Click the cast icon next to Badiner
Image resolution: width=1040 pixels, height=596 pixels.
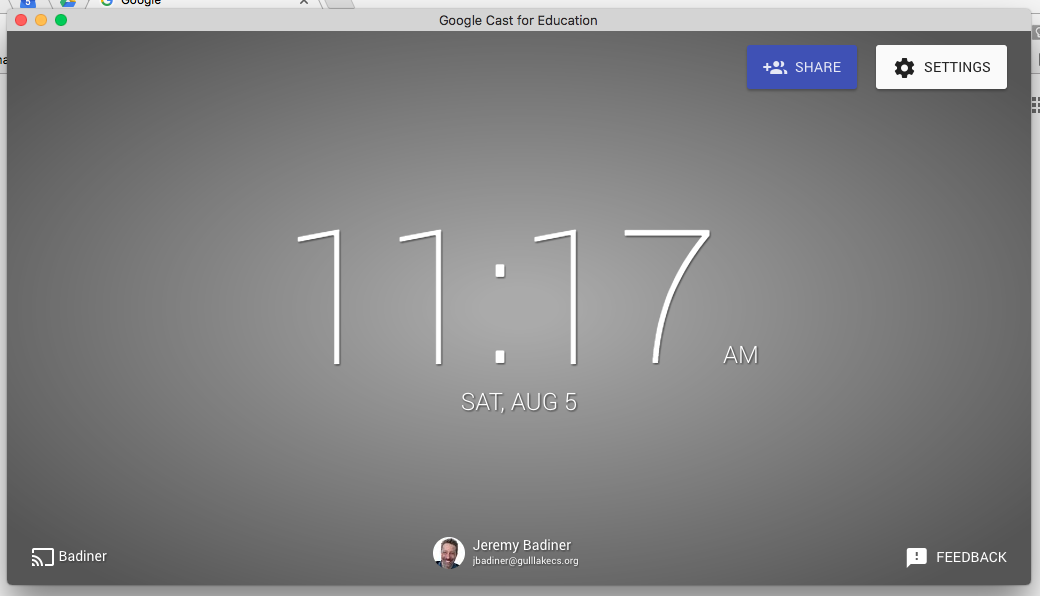coord(42,557)
